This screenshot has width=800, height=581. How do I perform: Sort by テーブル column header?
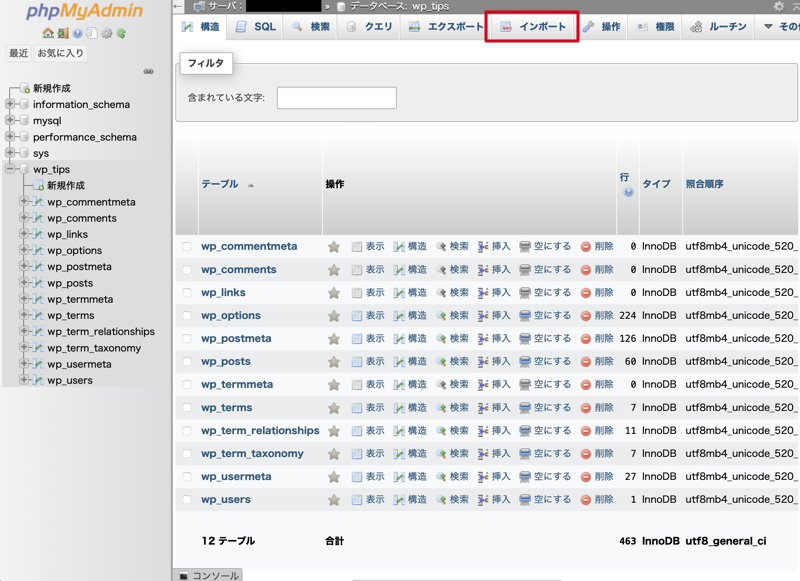coord(220,184)
